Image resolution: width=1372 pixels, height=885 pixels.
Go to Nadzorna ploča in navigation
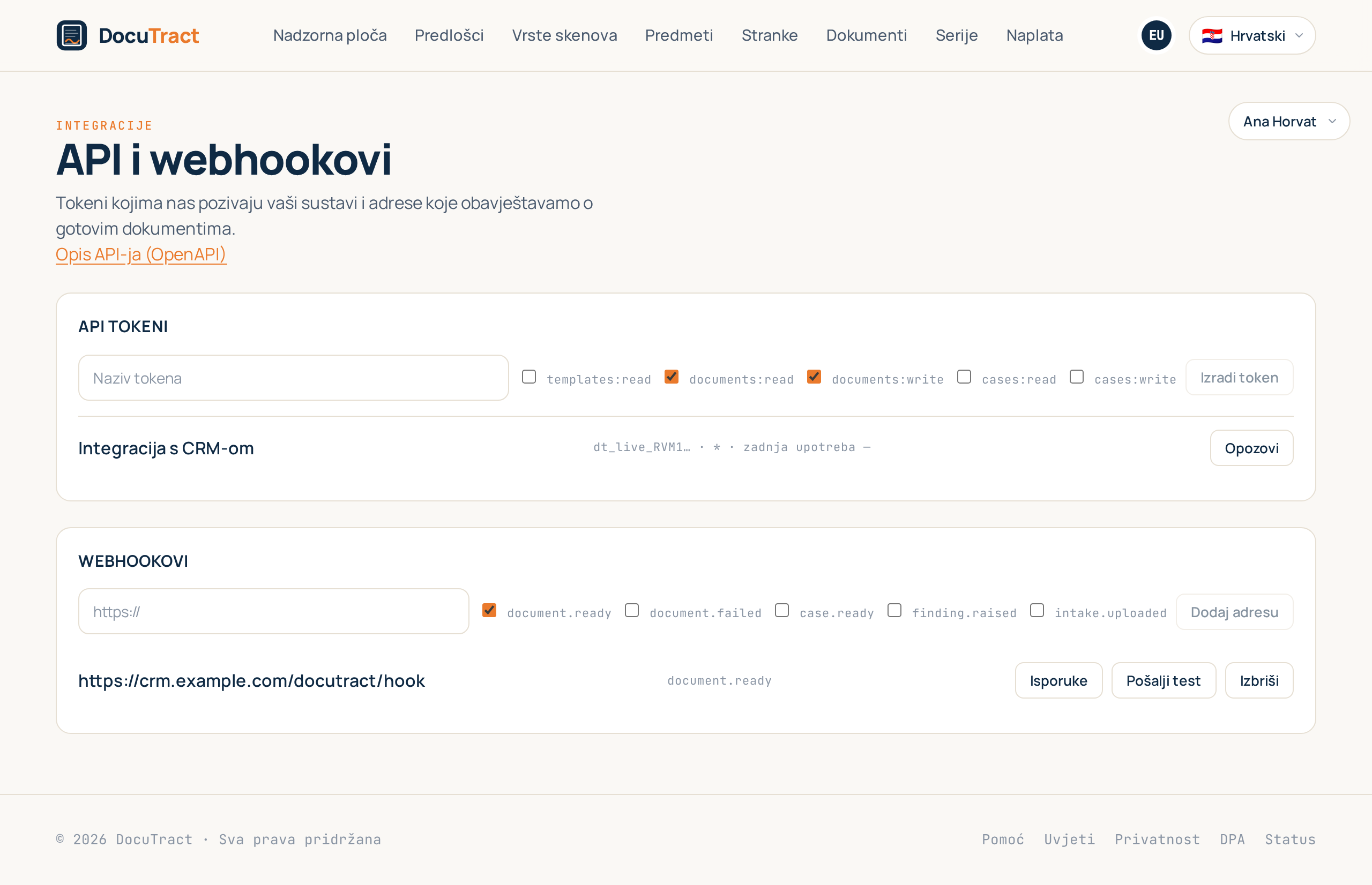point(330,36)
